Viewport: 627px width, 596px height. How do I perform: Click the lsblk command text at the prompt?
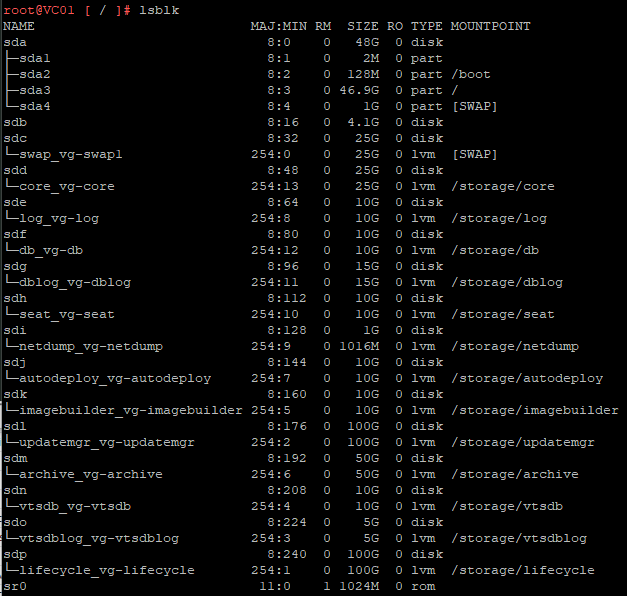click(159, 10)
